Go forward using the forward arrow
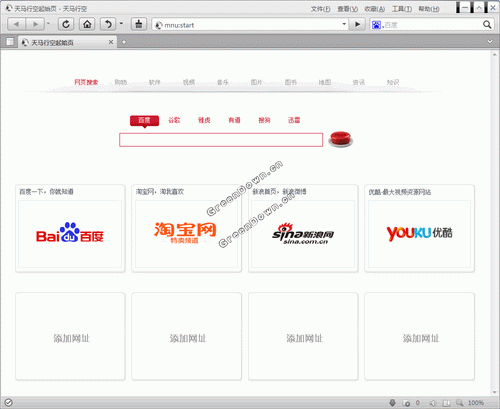Viewport: 500px width, 409px height. coord(35,24)
